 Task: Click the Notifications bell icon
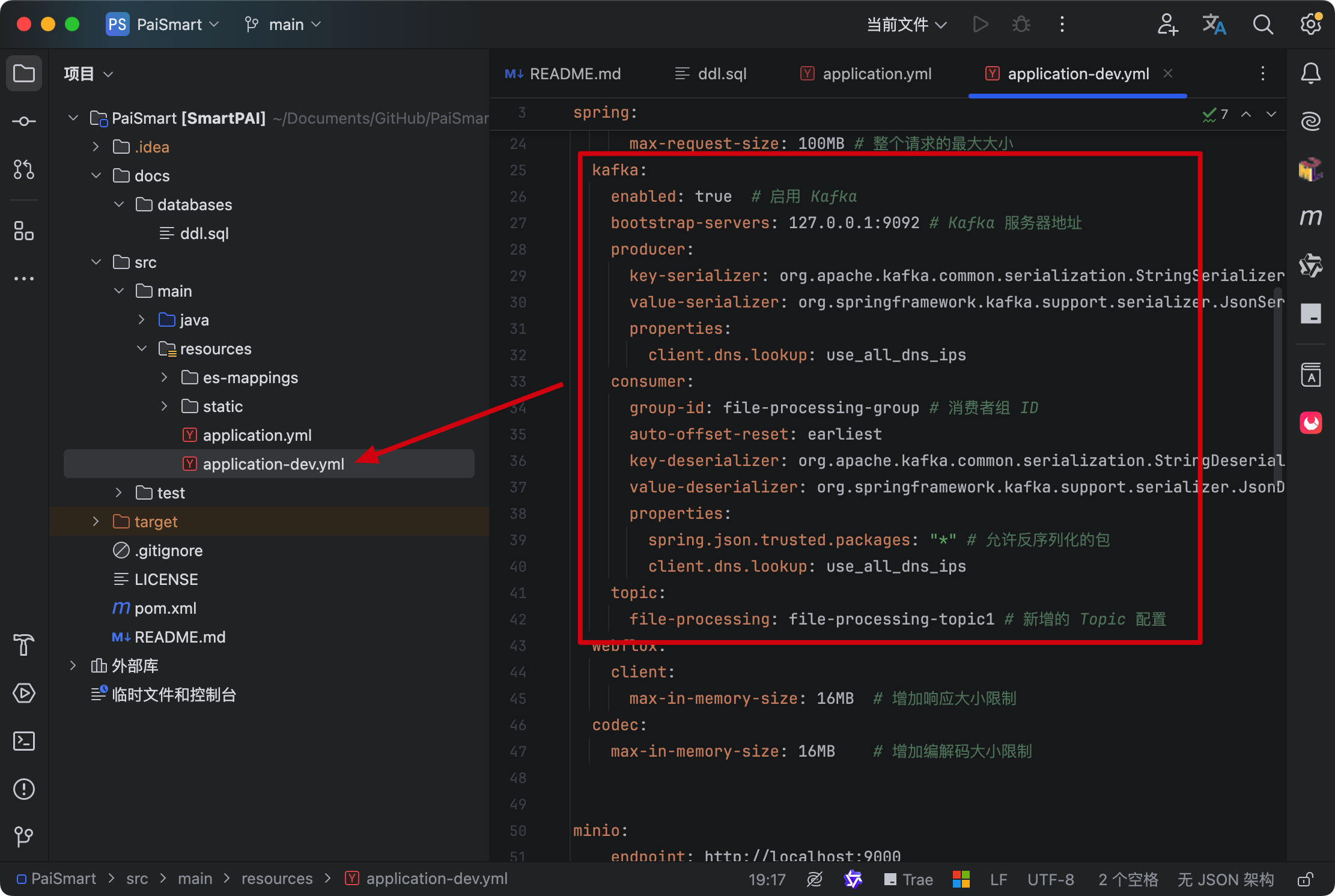tap(1310, 74)
